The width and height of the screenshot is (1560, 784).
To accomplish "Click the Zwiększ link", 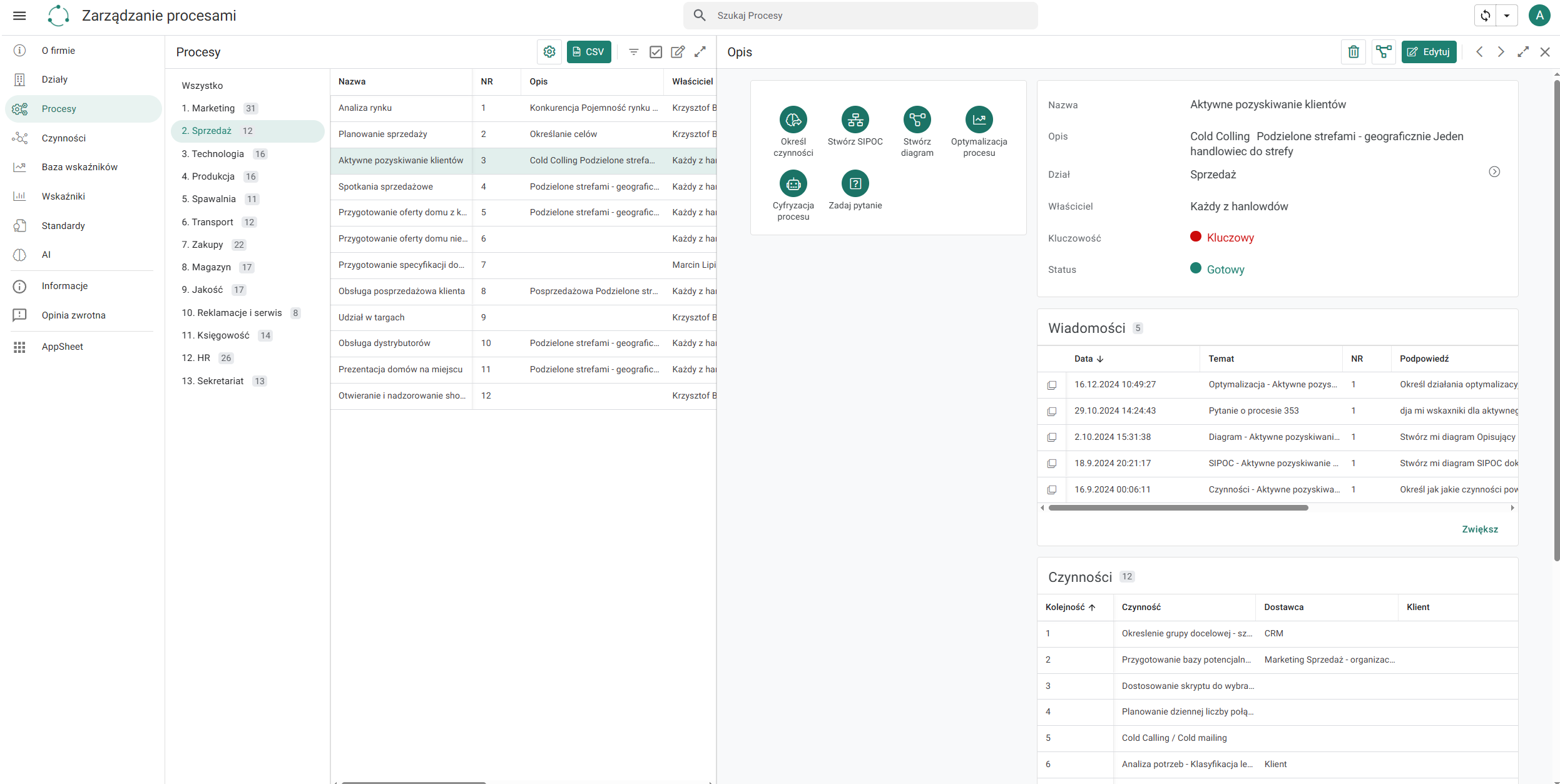I will [x=1479, y=529].
